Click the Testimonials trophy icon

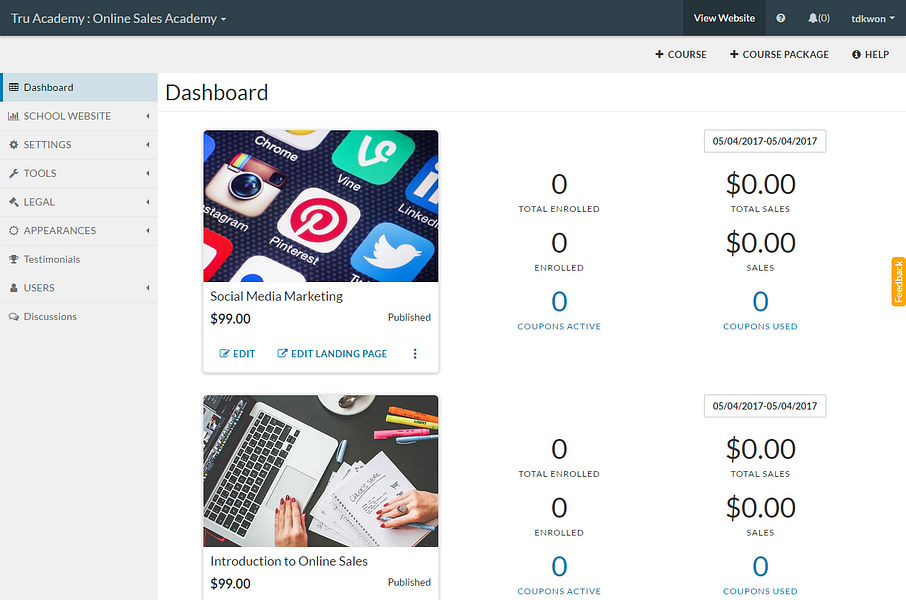[x=14, y=259]
